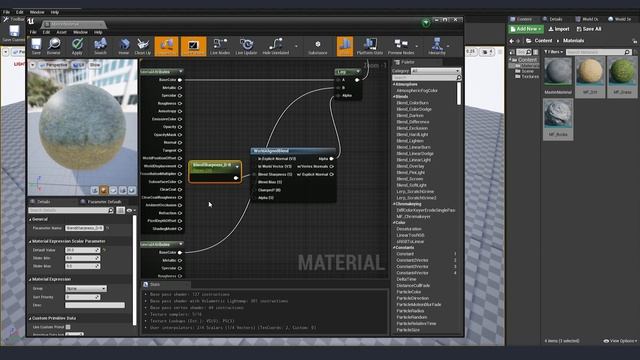Open the material editor Window menu
The image size is (640, 360).
tap(80, 32)
